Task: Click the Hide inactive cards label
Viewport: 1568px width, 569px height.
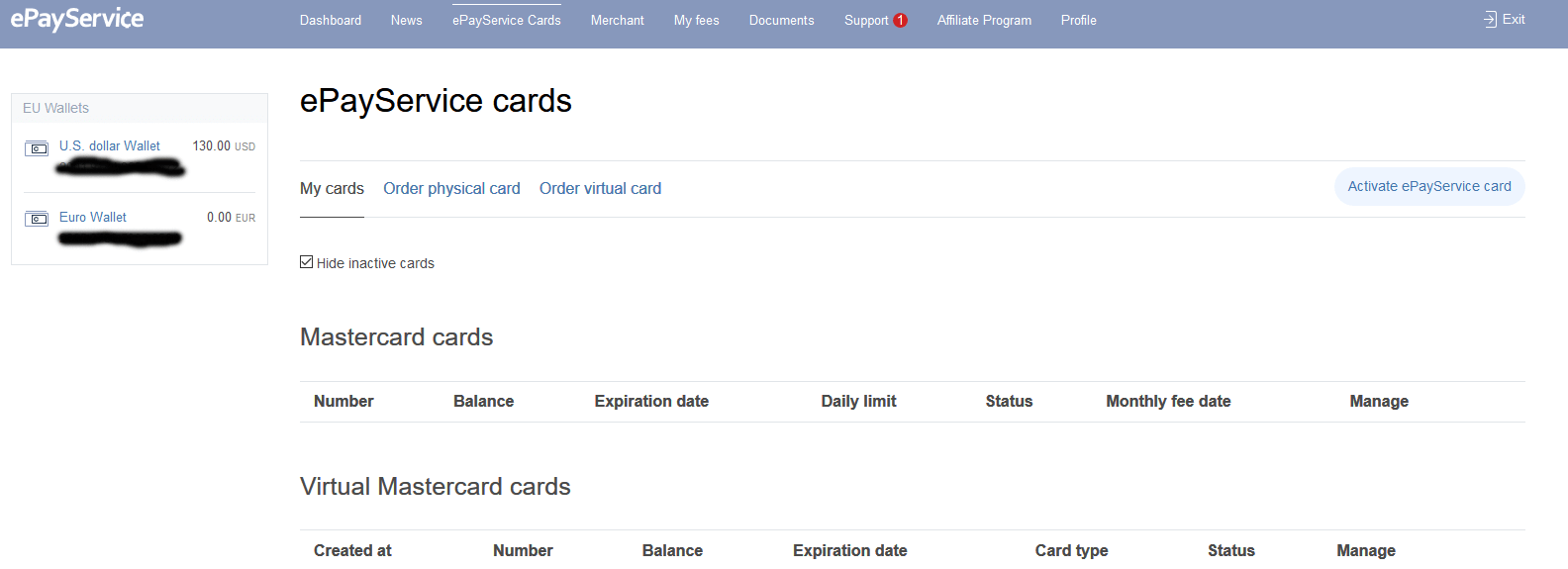Action: coord(375,263)
